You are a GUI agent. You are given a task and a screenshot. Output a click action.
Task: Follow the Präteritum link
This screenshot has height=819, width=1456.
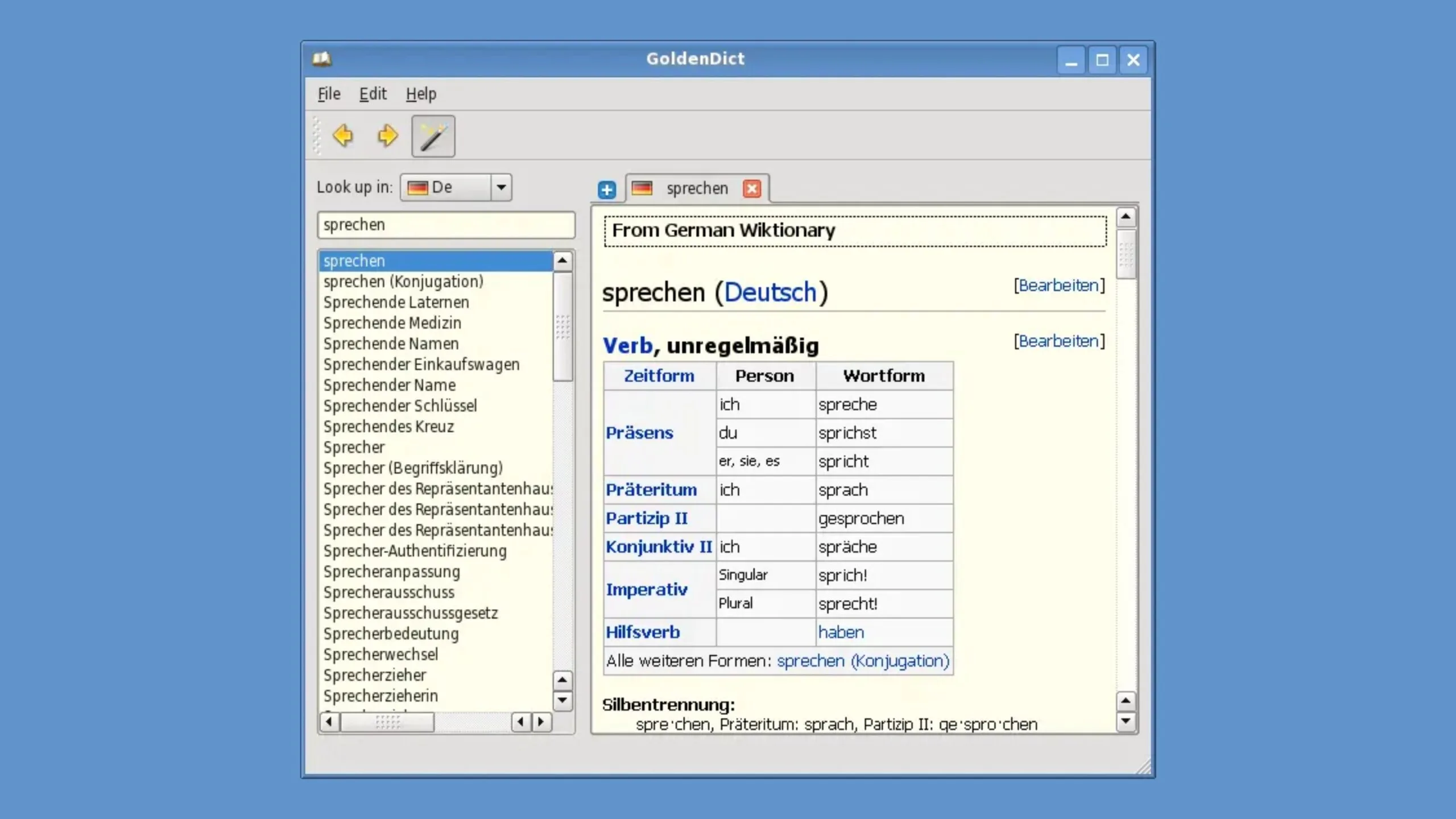tap(651, 490)
